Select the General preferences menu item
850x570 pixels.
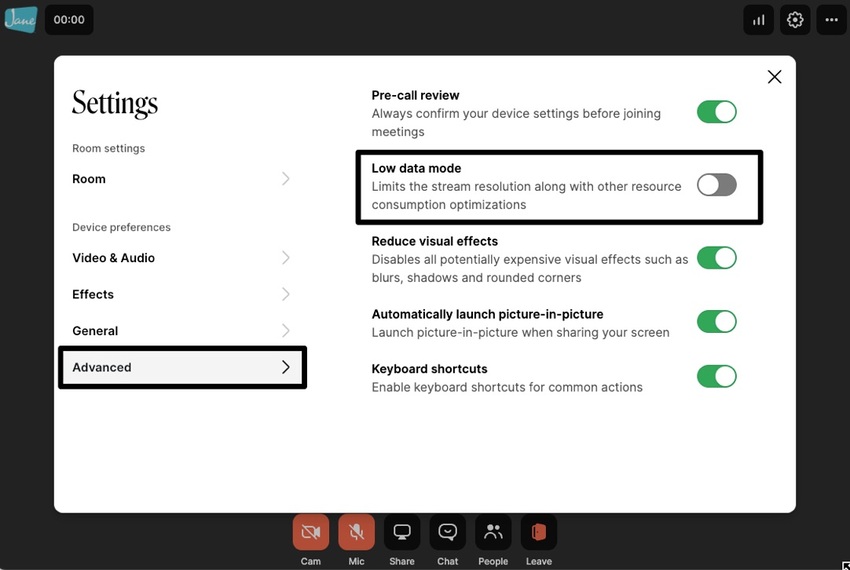pyautogui.click(x=180, y=331)
